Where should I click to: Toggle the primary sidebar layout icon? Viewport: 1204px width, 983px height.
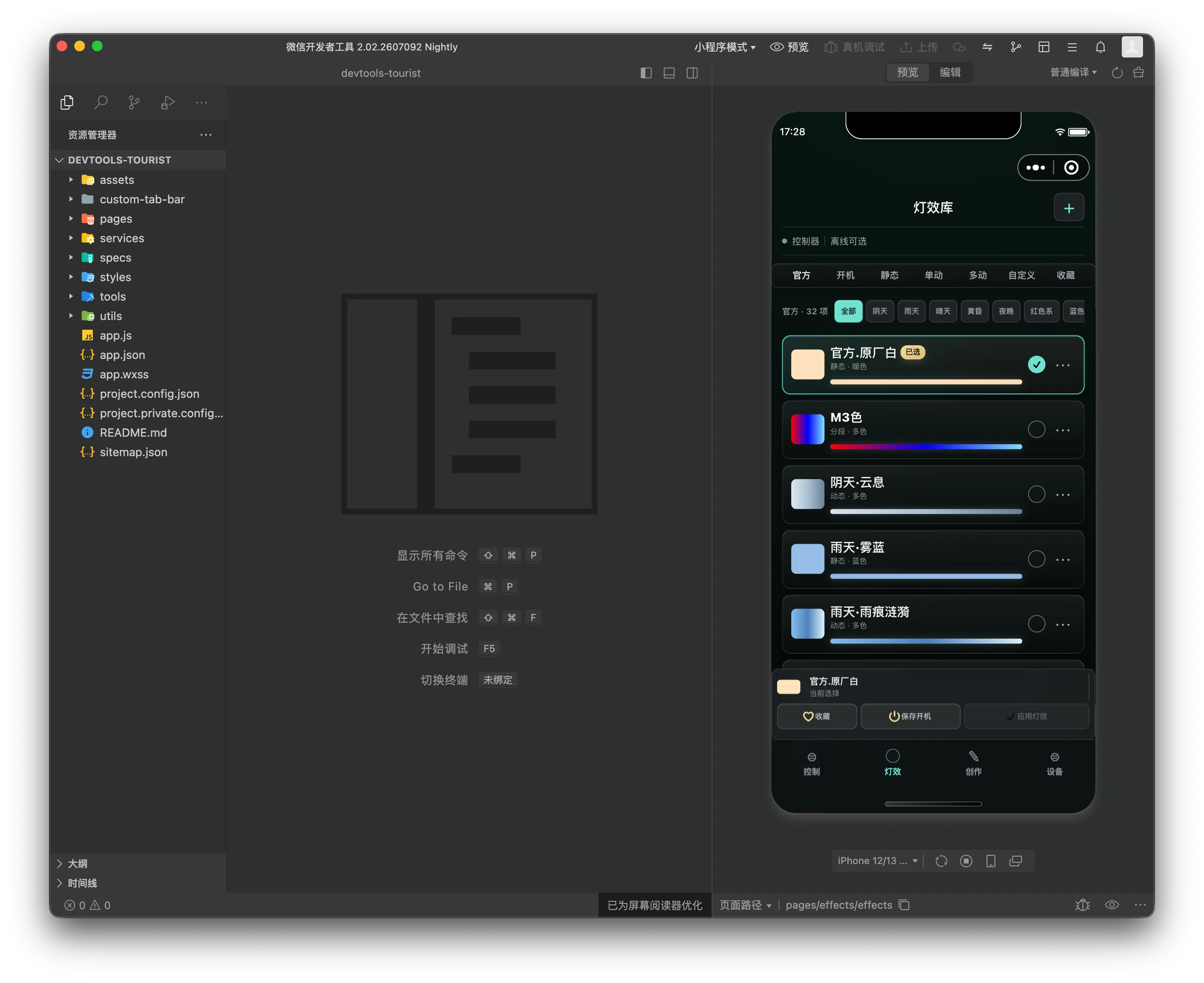[x=646, y=73]
